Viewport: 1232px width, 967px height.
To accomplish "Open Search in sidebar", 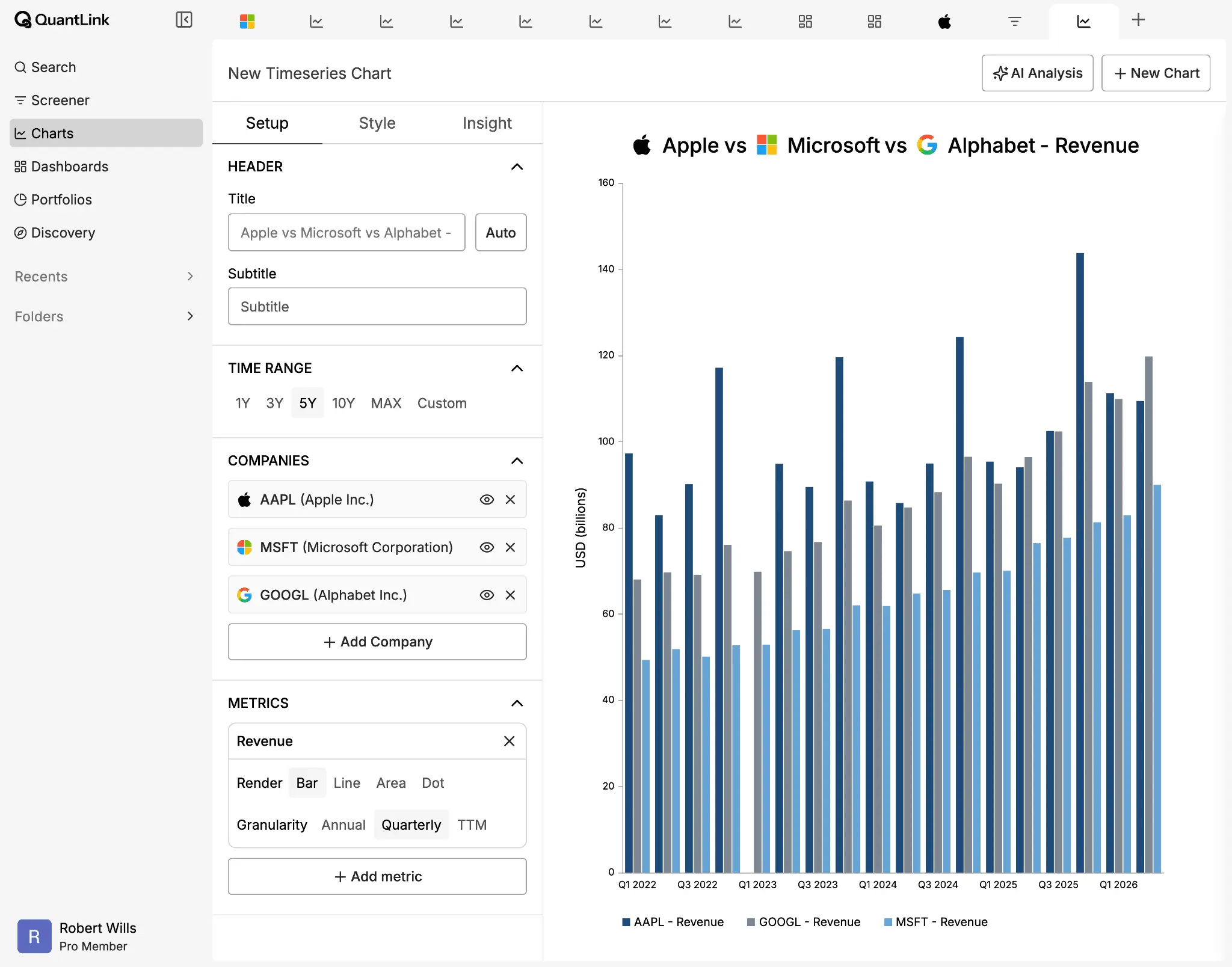I will pyautogui.click(x=106, y=67).
